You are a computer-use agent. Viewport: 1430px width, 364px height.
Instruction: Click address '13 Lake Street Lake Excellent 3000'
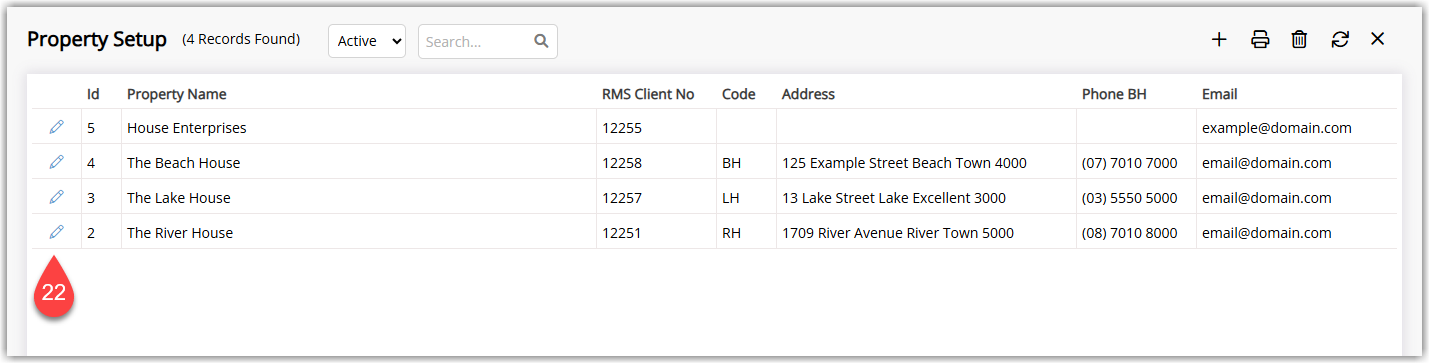point(894,198)
